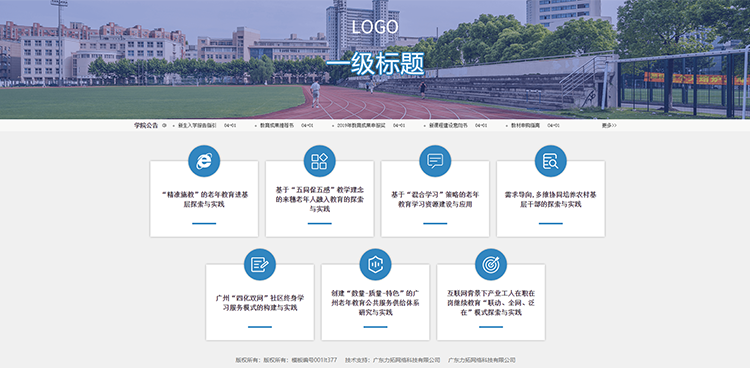Open the “数量-质量-特色” service system card

[x=375, y=302]
